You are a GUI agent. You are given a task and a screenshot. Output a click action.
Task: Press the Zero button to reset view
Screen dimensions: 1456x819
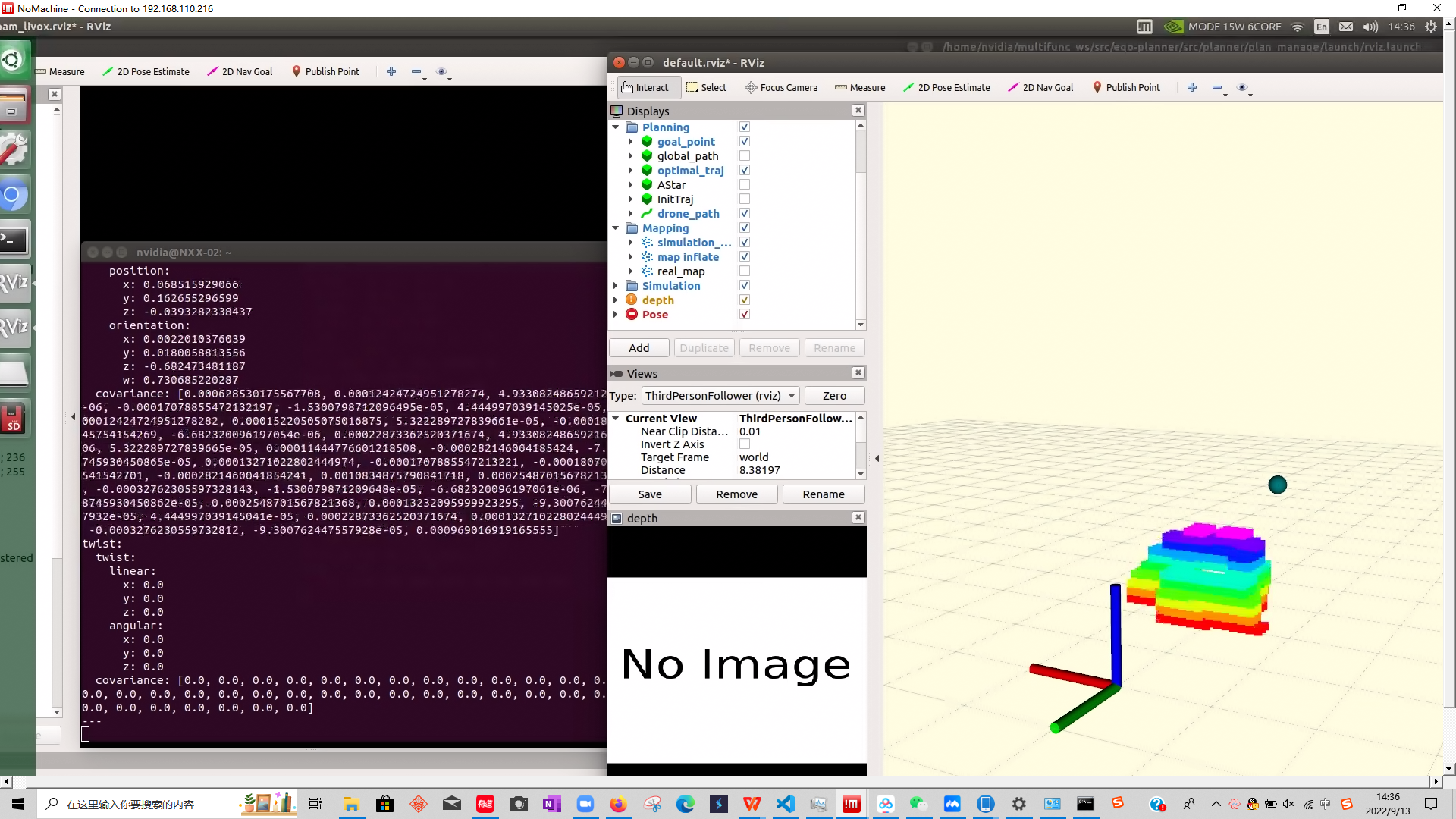click(x=834, y=395)
